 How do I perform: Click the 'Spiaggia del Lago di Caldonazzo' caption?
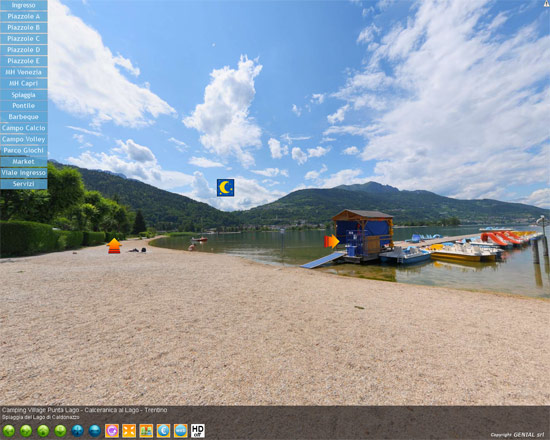click(40, 417)
